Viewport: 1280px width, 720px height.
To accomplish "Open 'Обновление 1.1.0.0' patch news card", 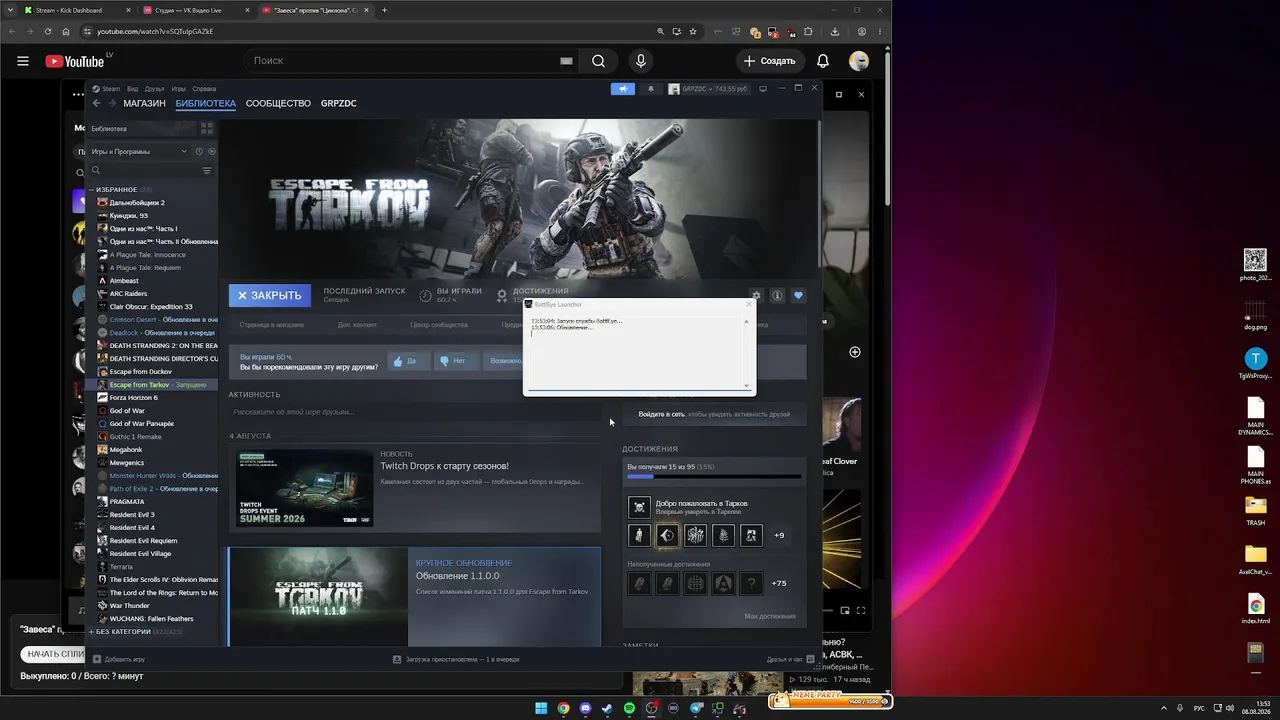I will click(x=414, y=597).
